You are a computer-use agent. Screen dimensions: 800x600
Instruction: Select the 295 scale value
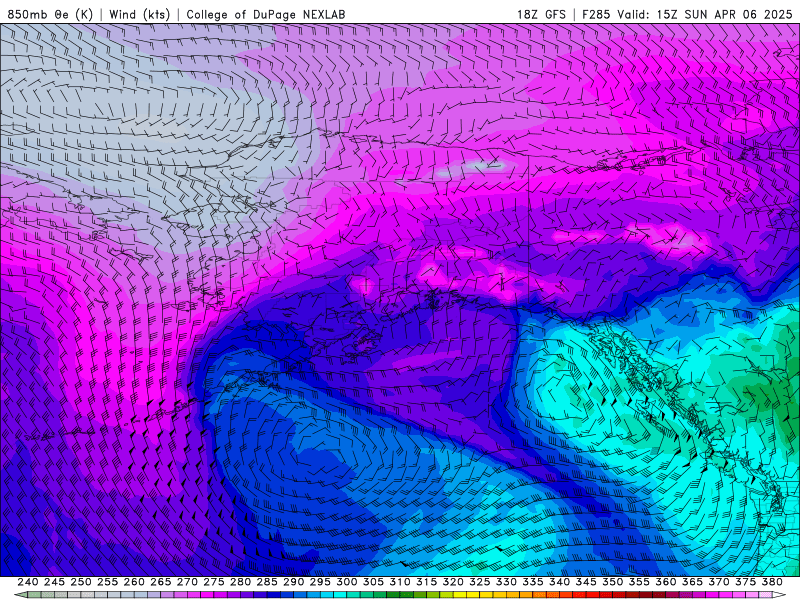320,582
